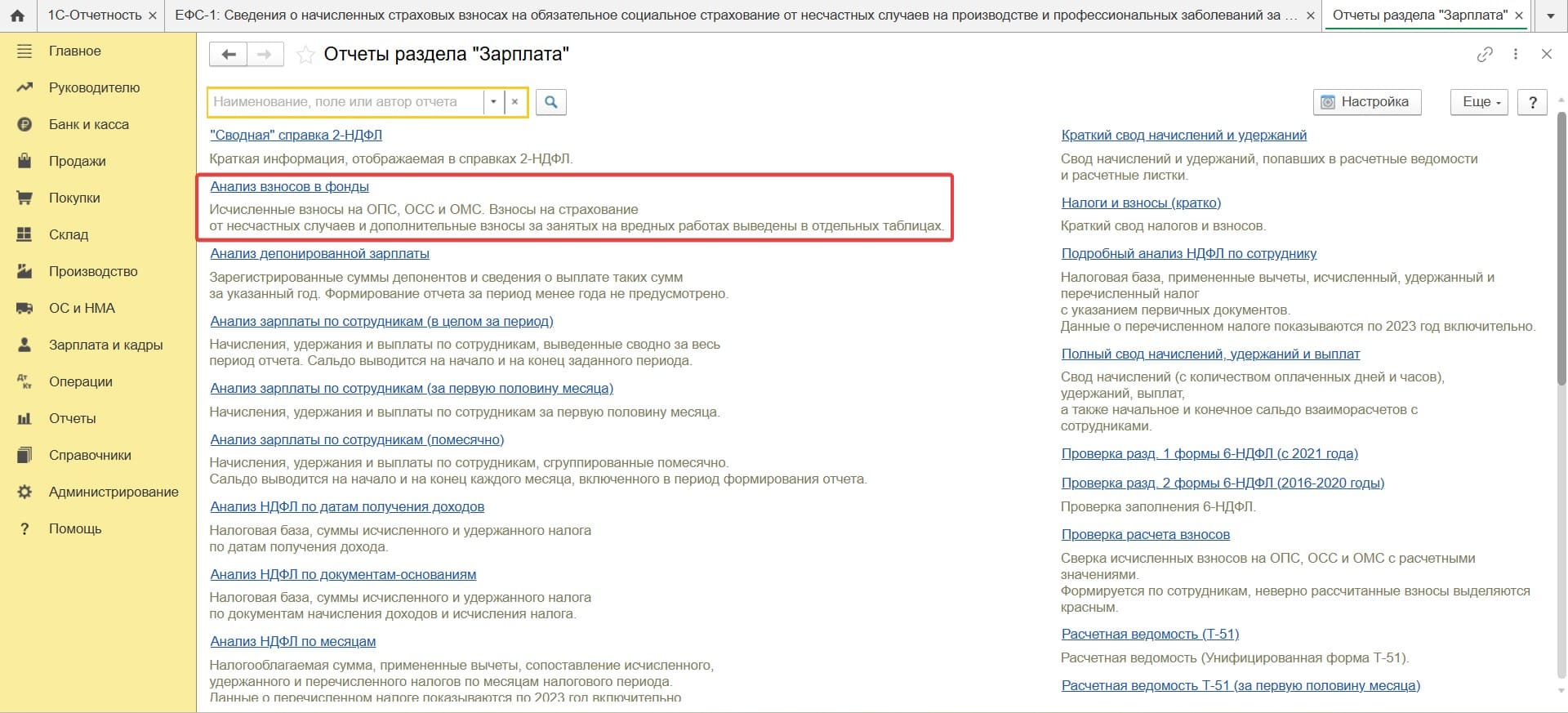Expand the open tabs list arrow
This screenshot has height=713, width=1568.
(x=1551, y=16)
